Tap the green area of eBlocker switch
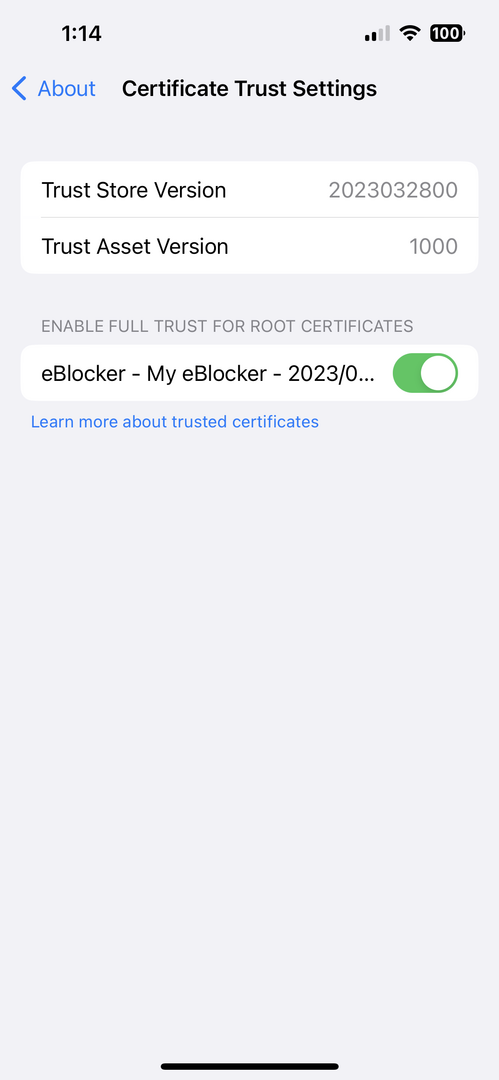The height and width of the screenshot is (1080, 499). [x=407, y=373]
